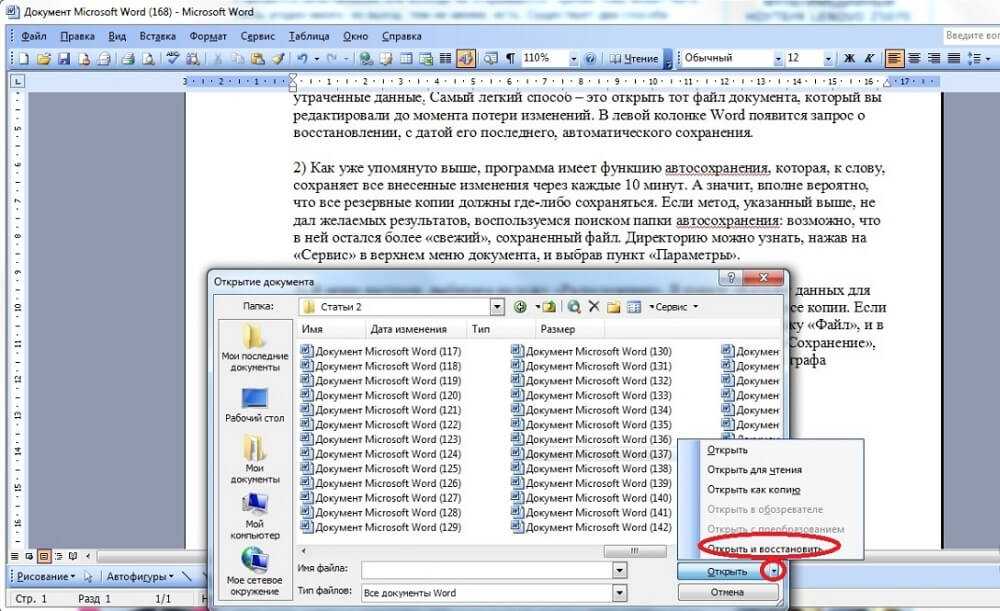This screenshot has height=611, width=1000.
Task: Open the 'Тип файлов' dropdown list
Action: tap(619, 593)
